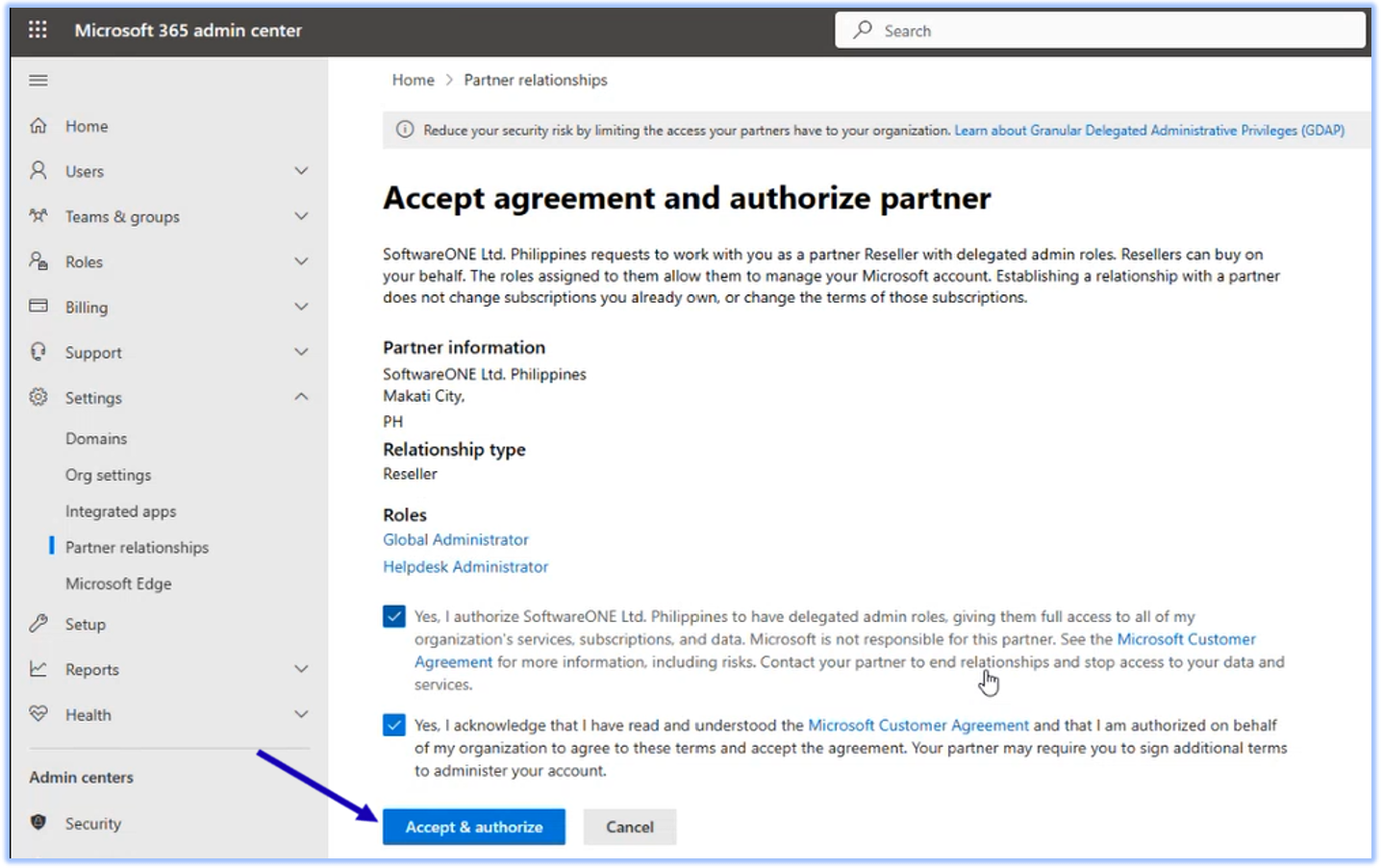This screenshot has width=1382, height=868.
Task: Click the Home house icon in sidebar
Action: (x=38, y=126)
